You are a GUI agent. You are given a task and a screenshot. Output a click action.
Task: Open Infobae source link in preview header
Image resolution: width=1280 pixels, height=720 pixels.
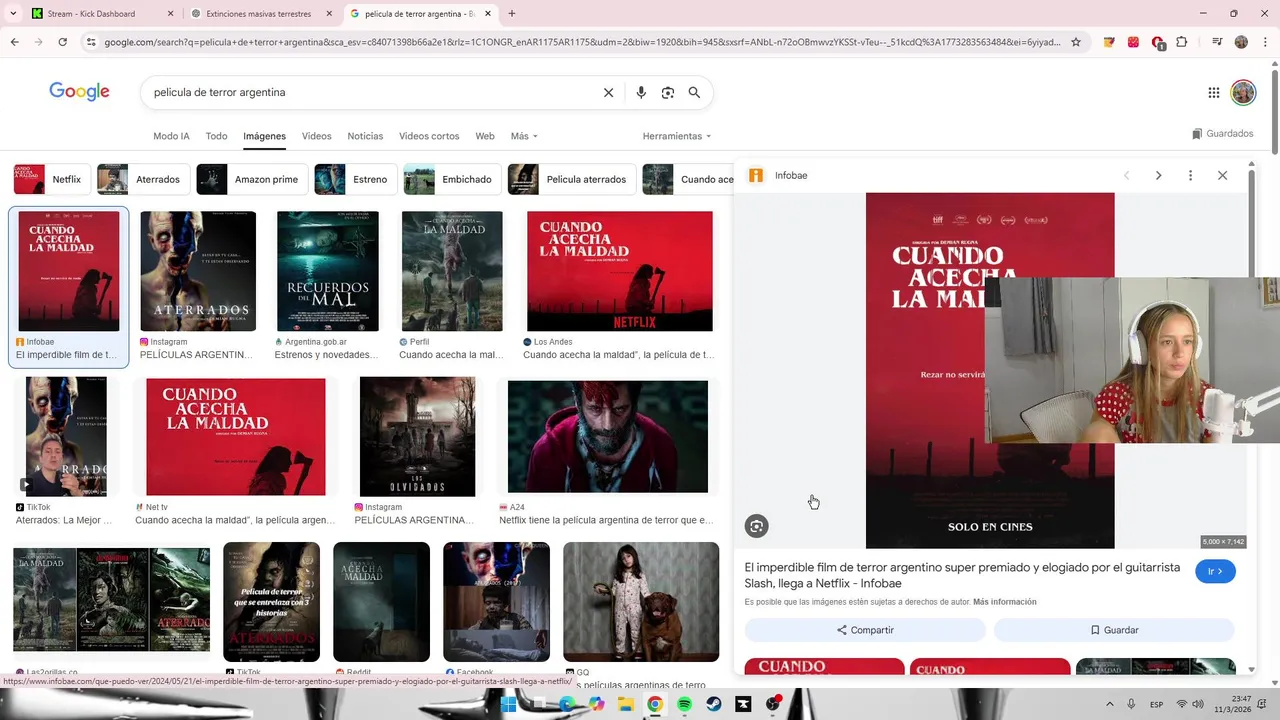tap(778, 175)
